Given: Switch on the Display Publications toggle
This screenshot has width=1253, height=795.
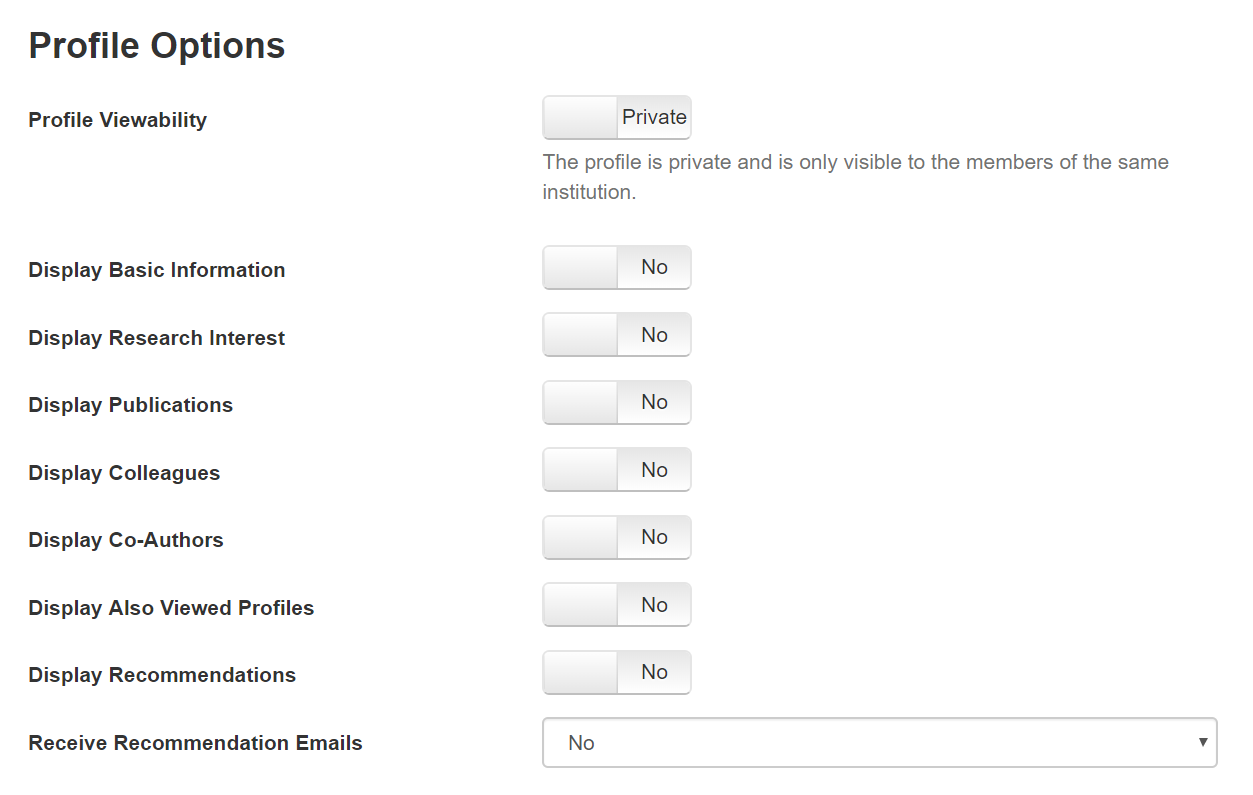Looking at the screenshot, I should coord(616,403).
